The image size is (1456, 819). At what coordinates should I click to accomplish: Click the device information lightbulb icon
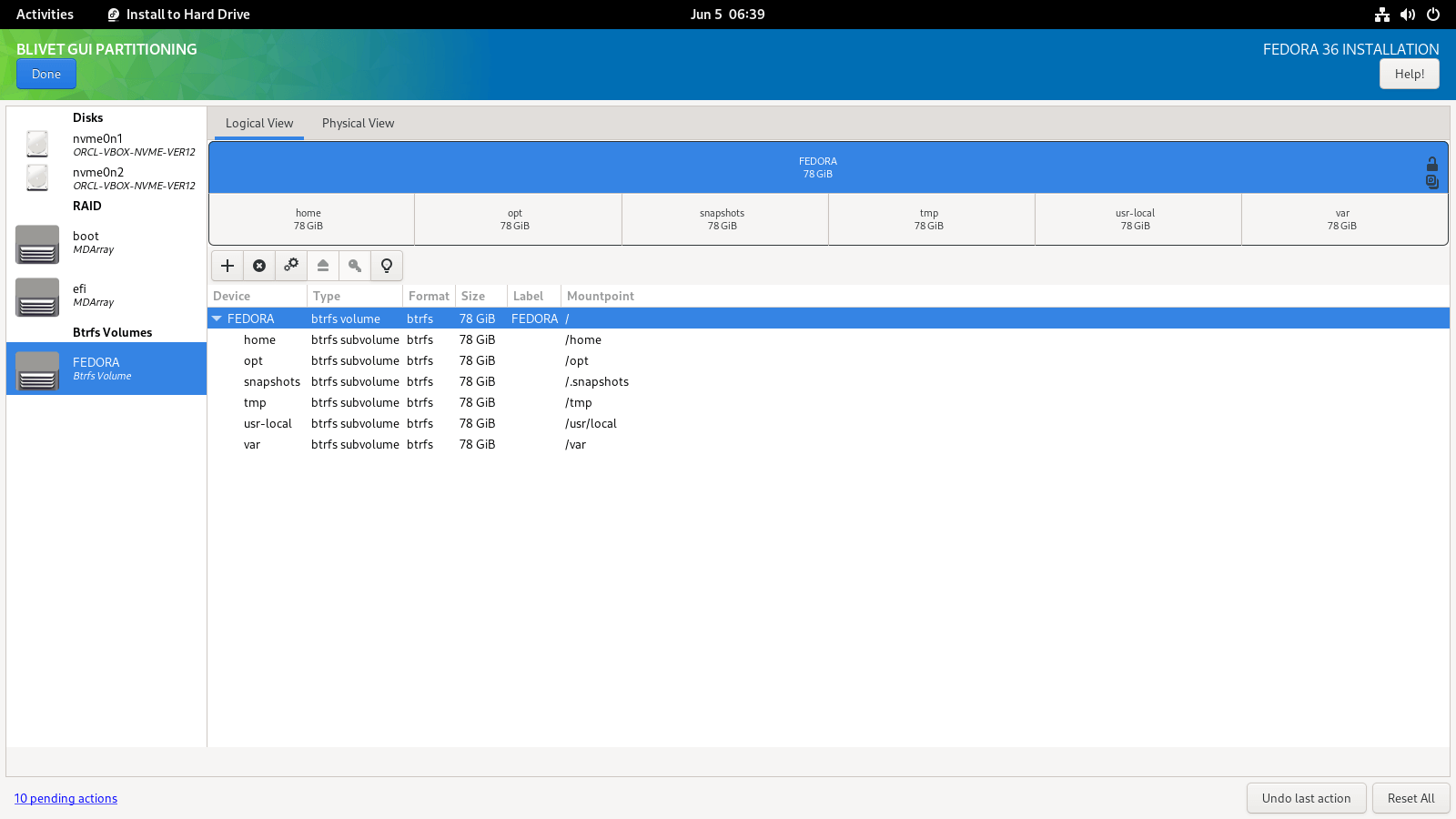pyautogui.click(x=387, y=266)
